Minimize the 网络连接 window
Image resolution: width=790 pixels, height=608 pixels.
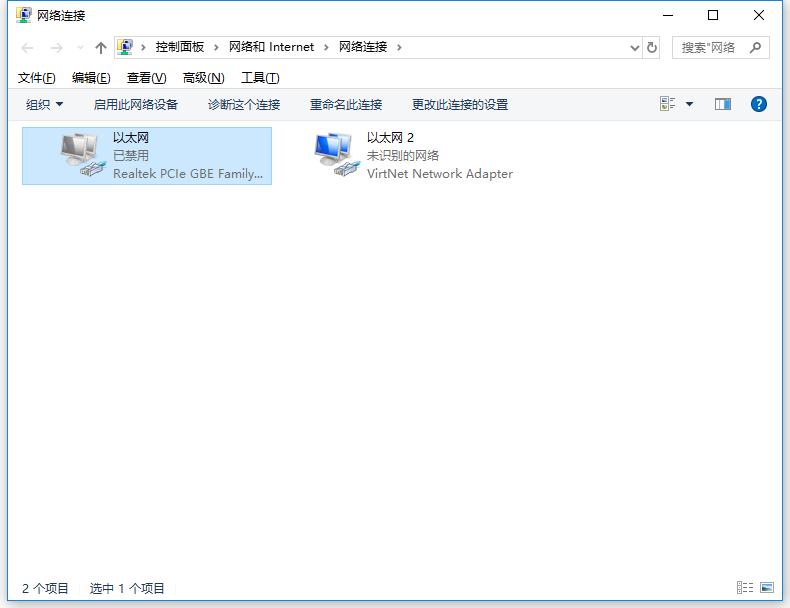(668, 15)
